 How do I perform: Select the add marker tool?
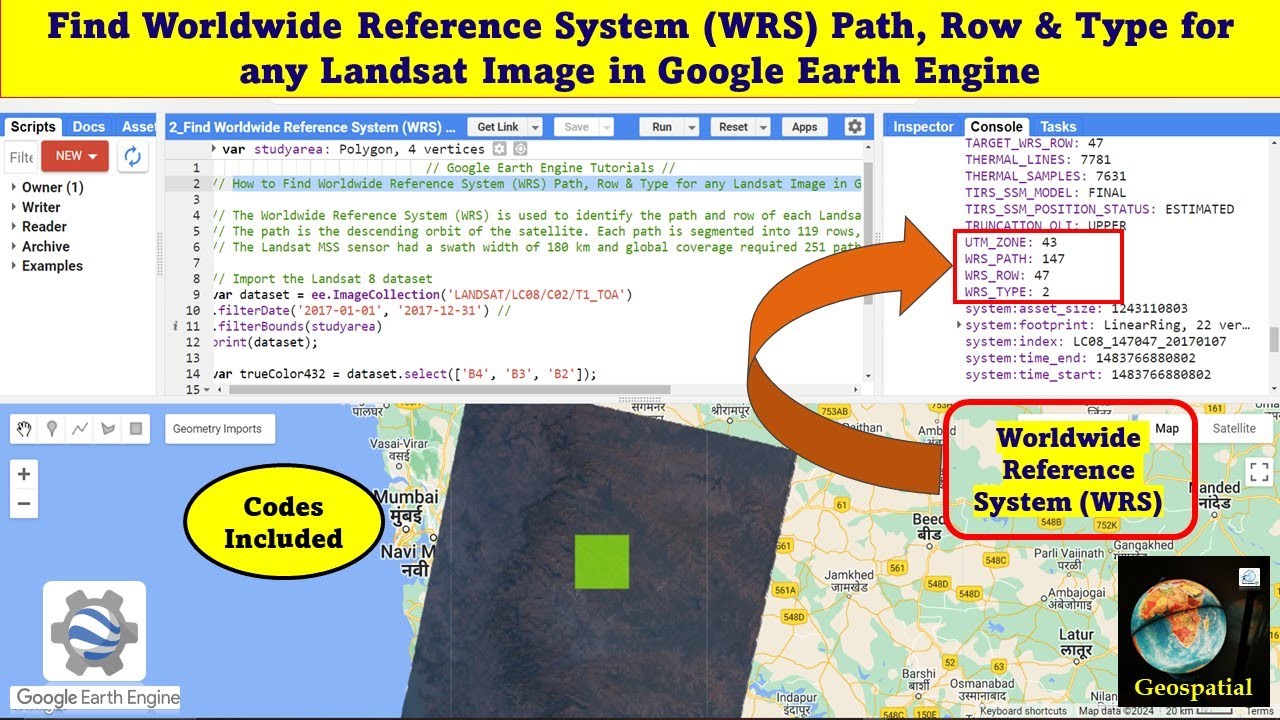[52, 429]
